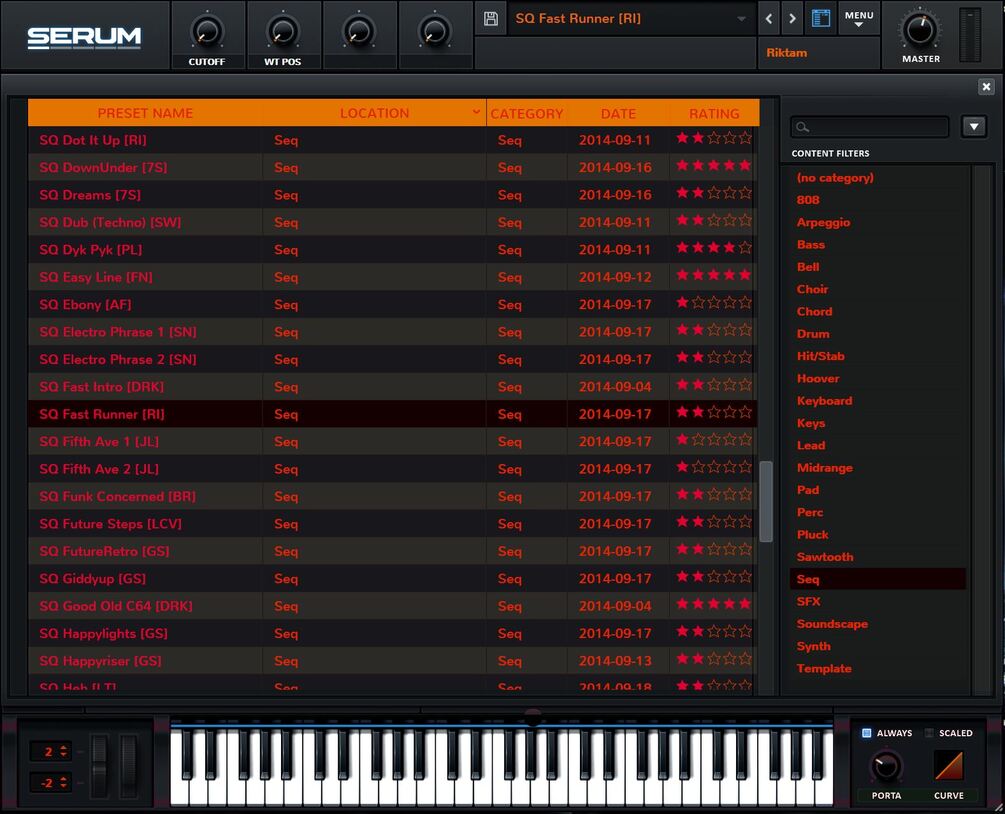This screenshot has height=814, width=1005.
Task: Filter presets by Soundscape category
Action: [x=832, y=624]
